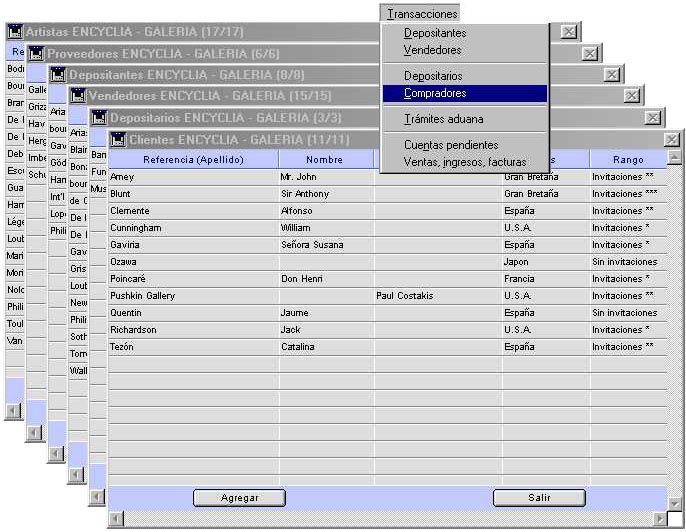686x532 pixels.
Task: Close the Clientes window
Action: 672,140
